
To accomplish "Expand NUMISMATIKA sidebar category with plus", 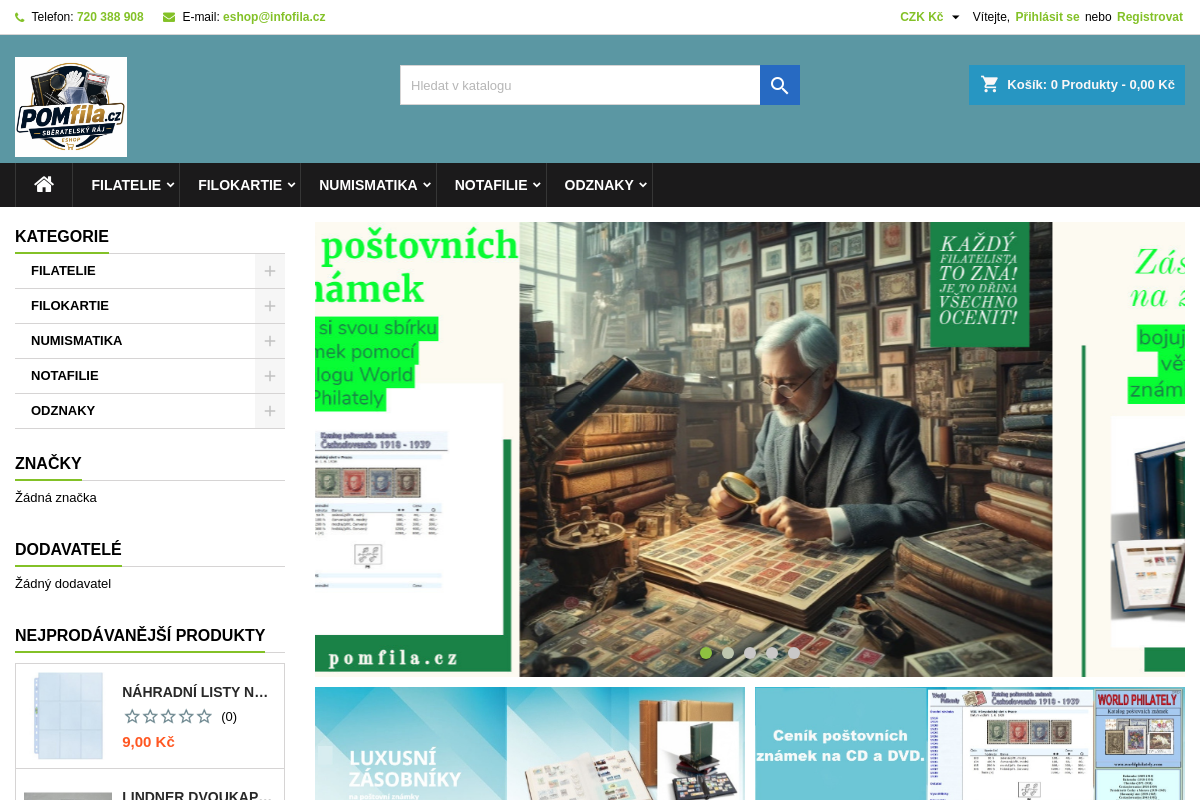I will 270,341.
